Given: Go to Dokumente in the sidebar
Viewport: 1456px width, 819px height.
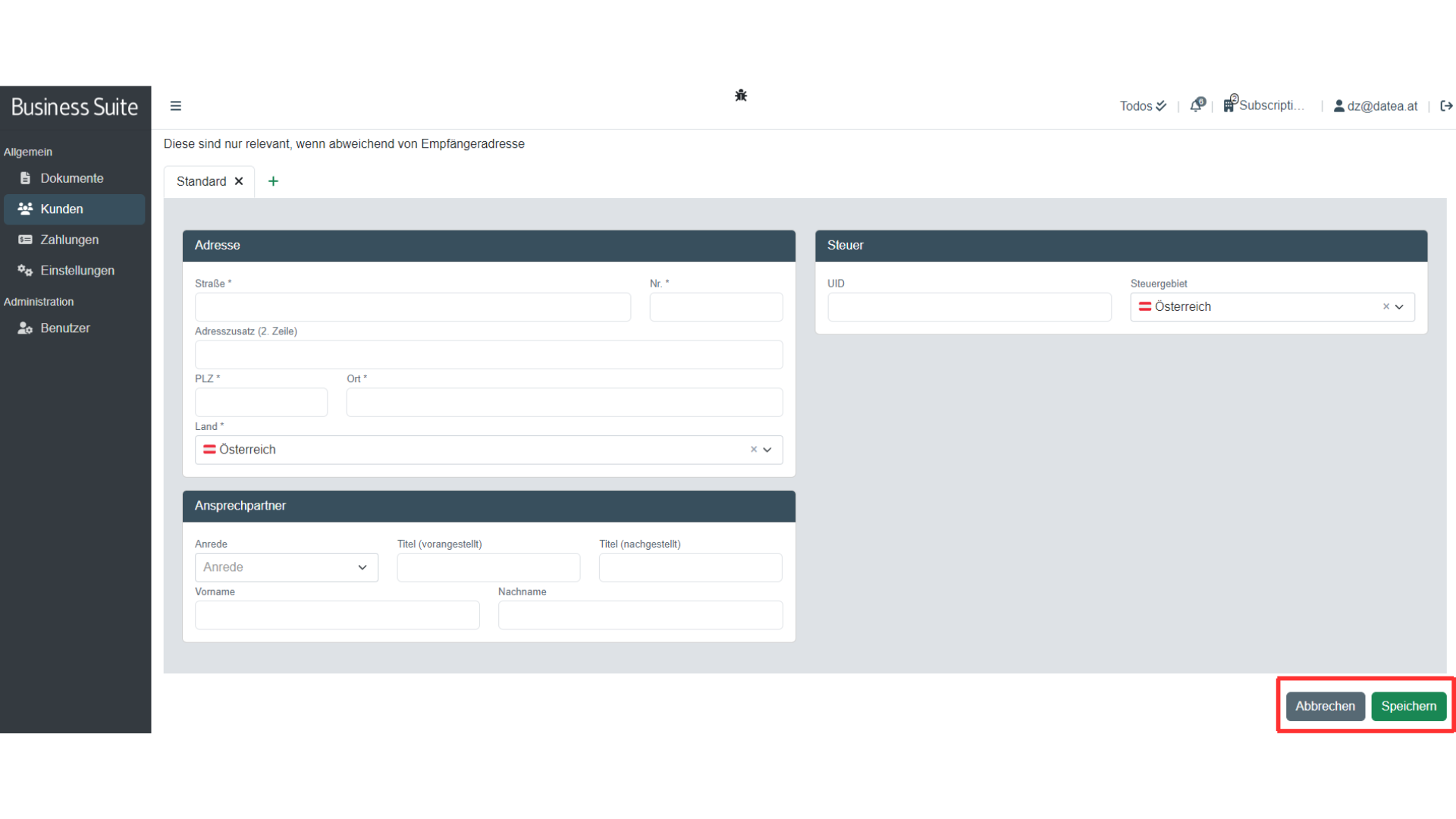Looking at the screenshot, I should (x=72, y=178).
